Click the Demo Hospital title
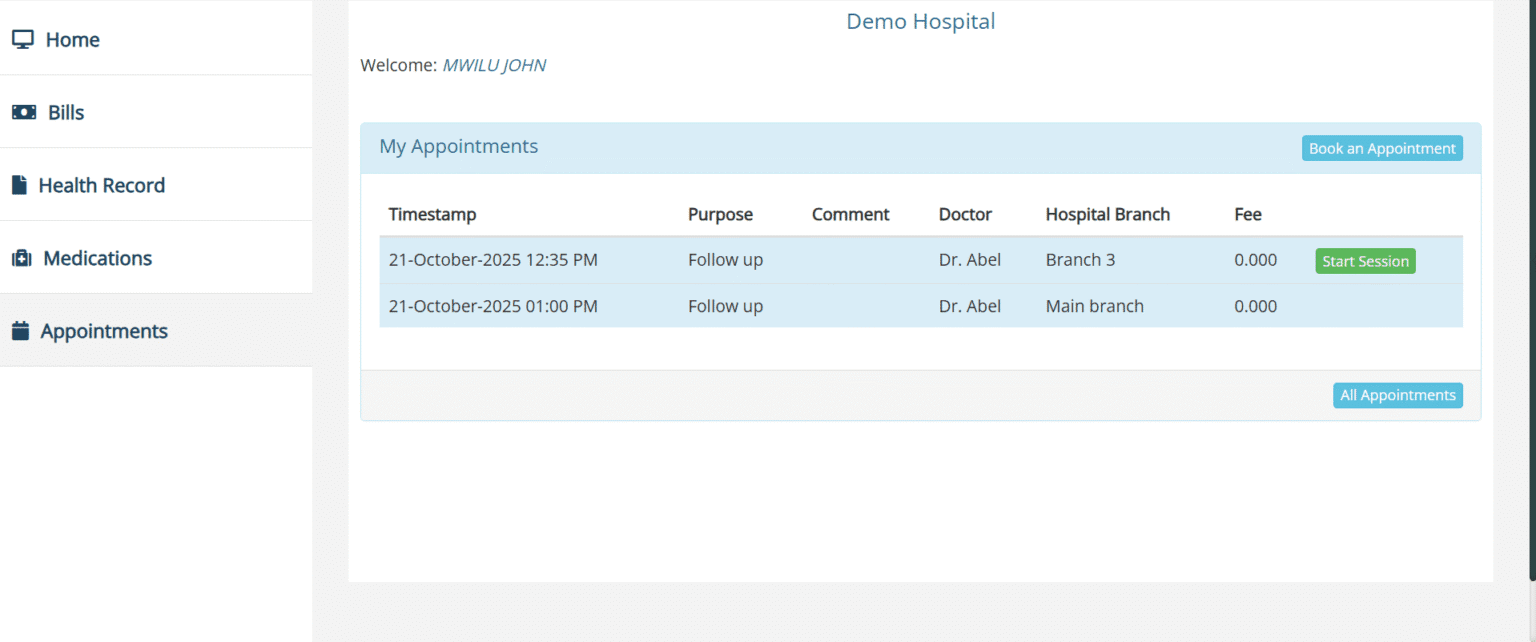Image resolution: width=1536 pixels, height=642 pixels. click(x=920, y=21)
